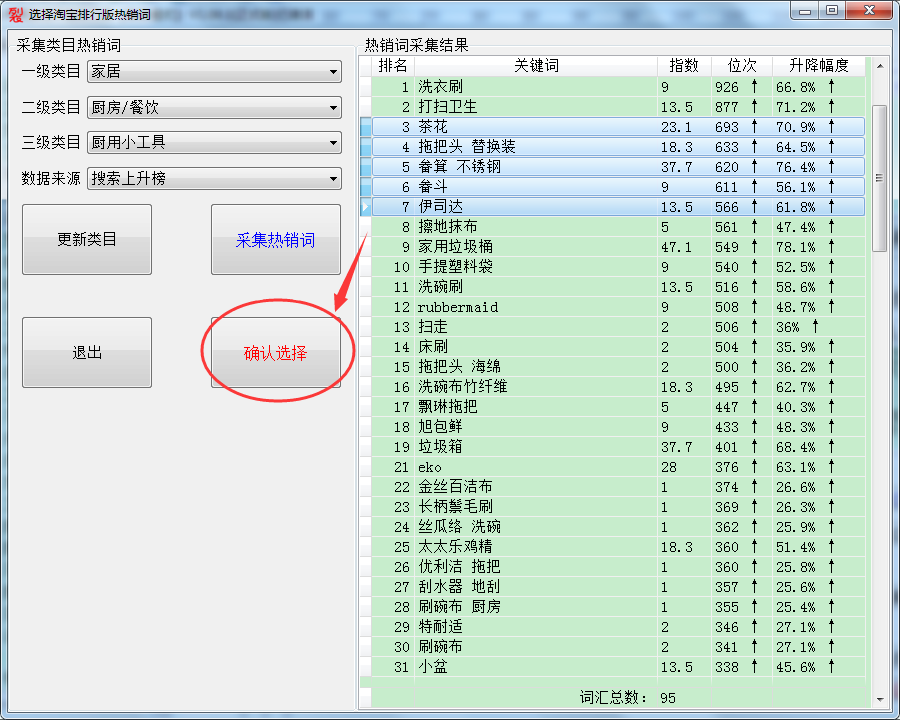Sort by the 排名 column header
The image size is (900, 720).
(x=392, y=66)
